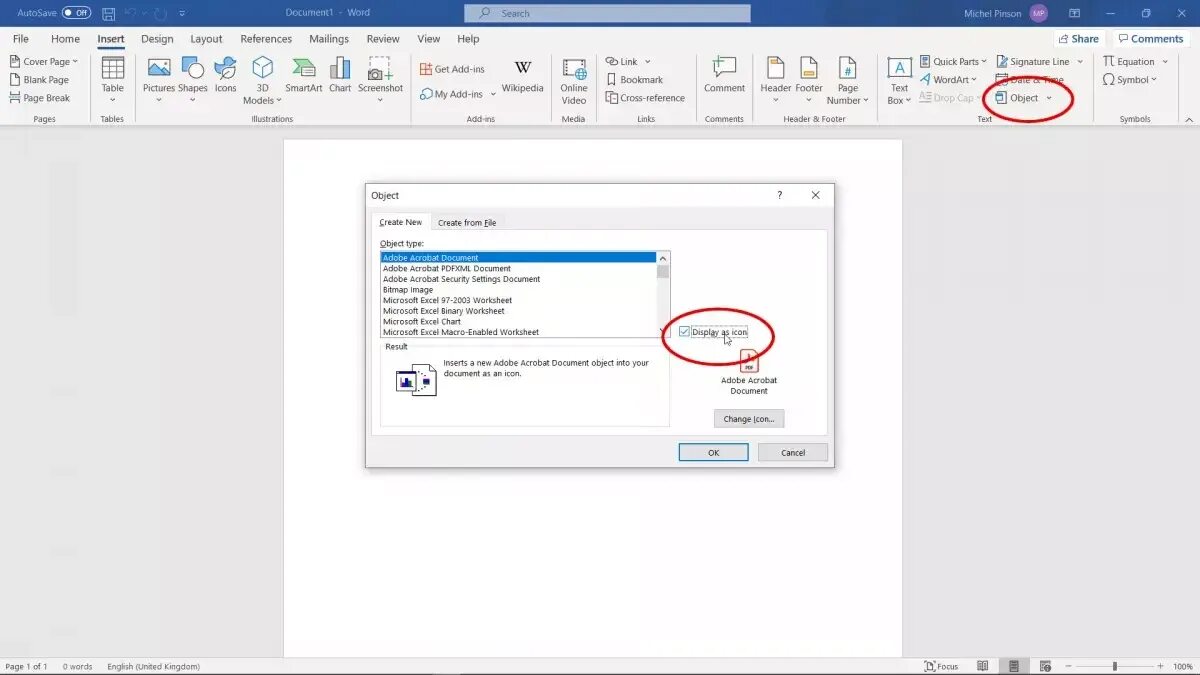
Task: Open the Shapes gallery
Action: click(x=193, y=80)
